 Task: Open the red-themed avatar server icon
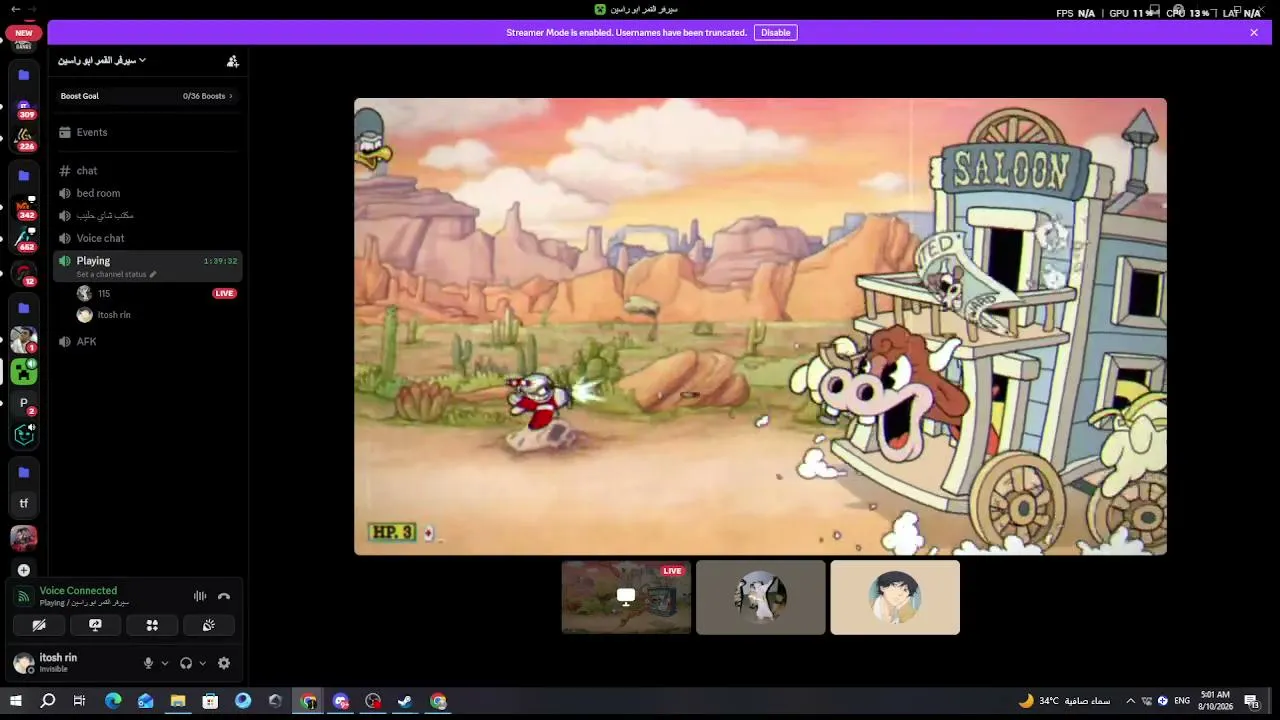24,538
